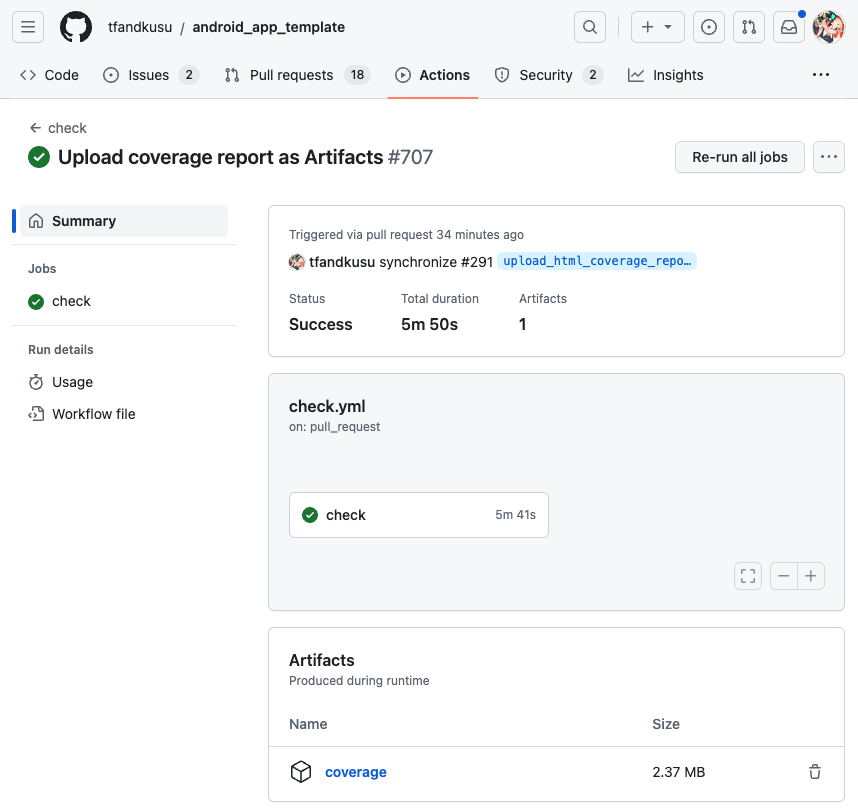Image resolution: width=858 pixels, height=809 pixels.
Task: Click the check.yml heading
Action: (327, 407)
